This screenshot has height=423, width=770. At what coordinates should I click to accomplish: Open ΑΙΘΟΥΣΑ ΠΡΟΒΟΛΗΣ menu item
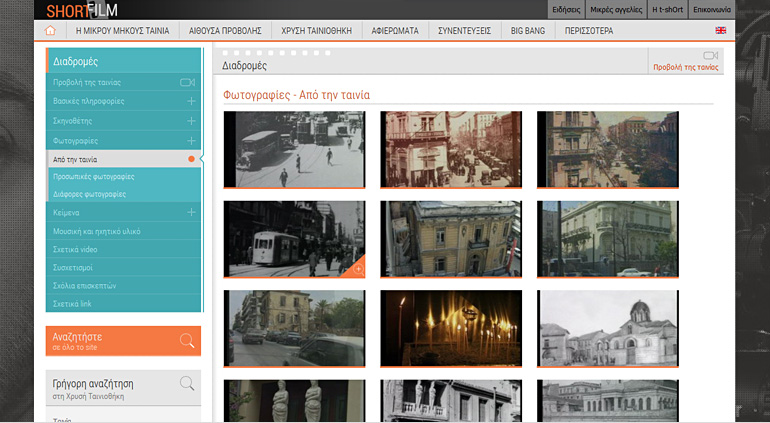225,30
